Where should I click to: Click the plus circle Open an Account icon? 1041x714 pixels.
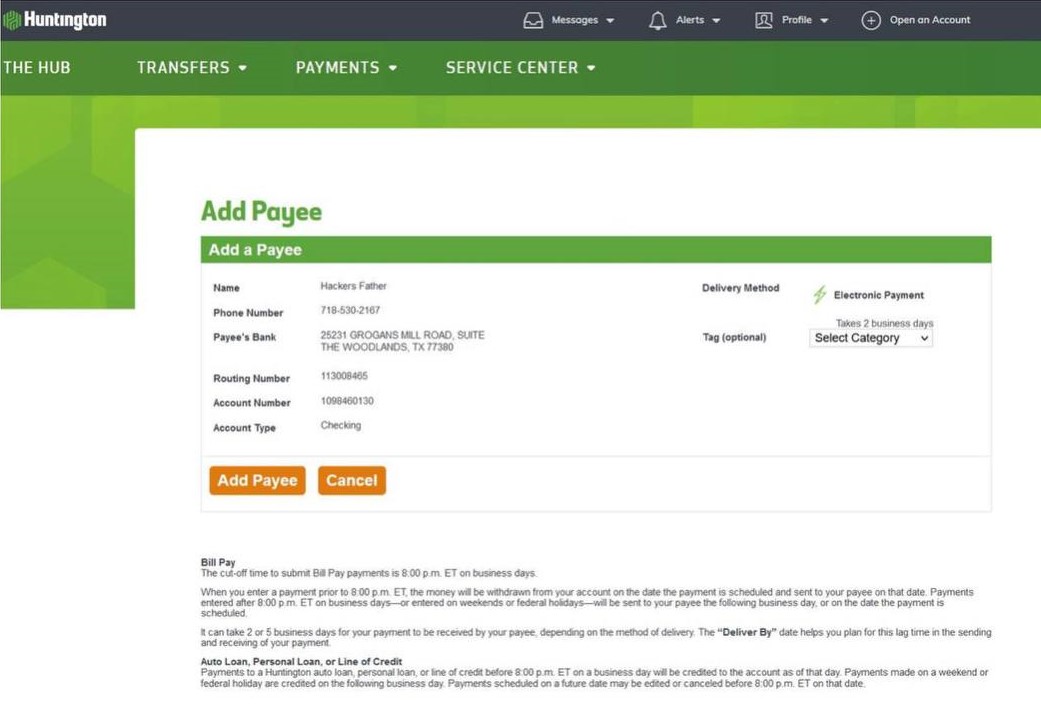coord(871,20)
